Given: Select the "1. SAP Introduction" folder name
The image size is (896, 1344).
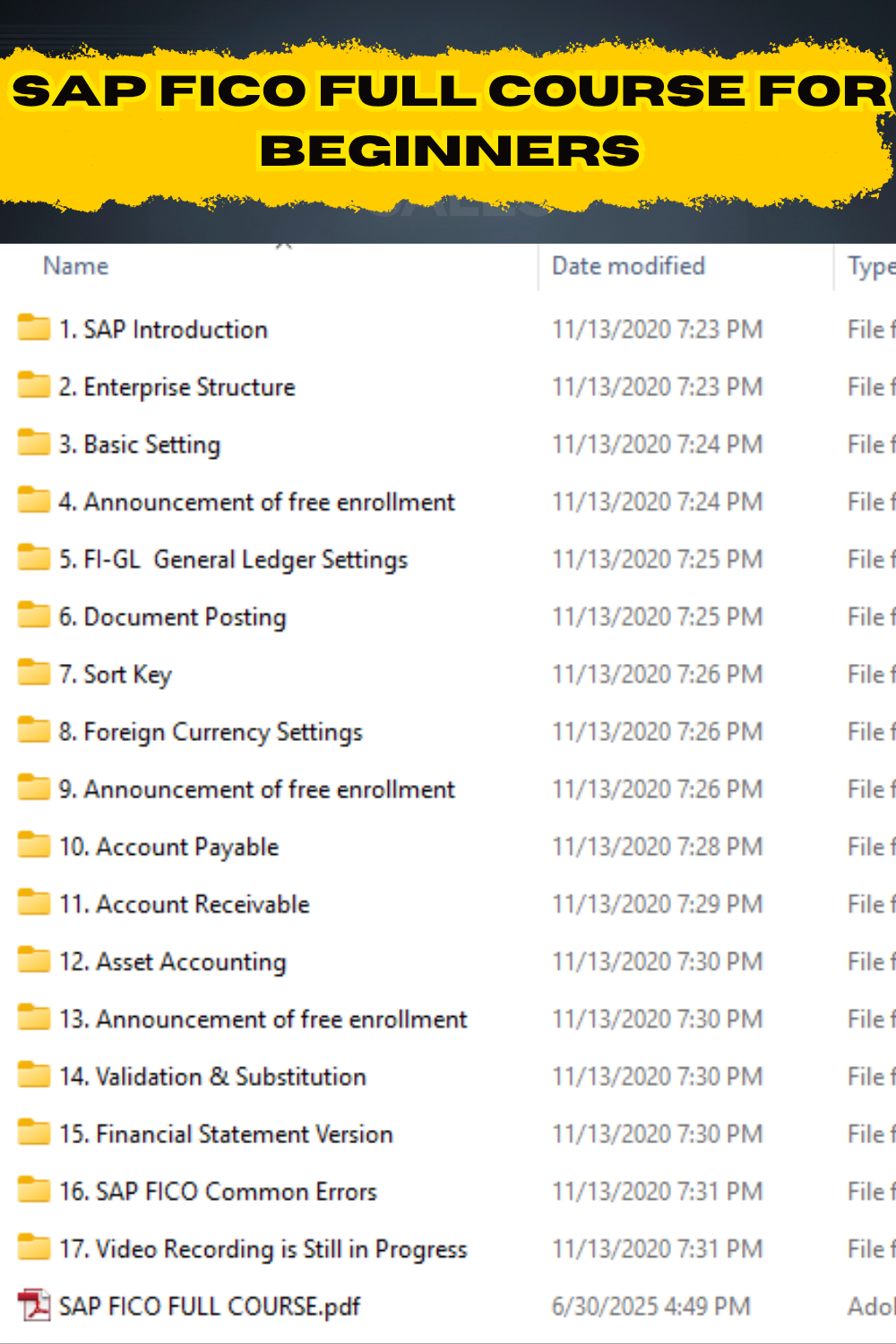Looking at the screenshot, I should (163, 330).
